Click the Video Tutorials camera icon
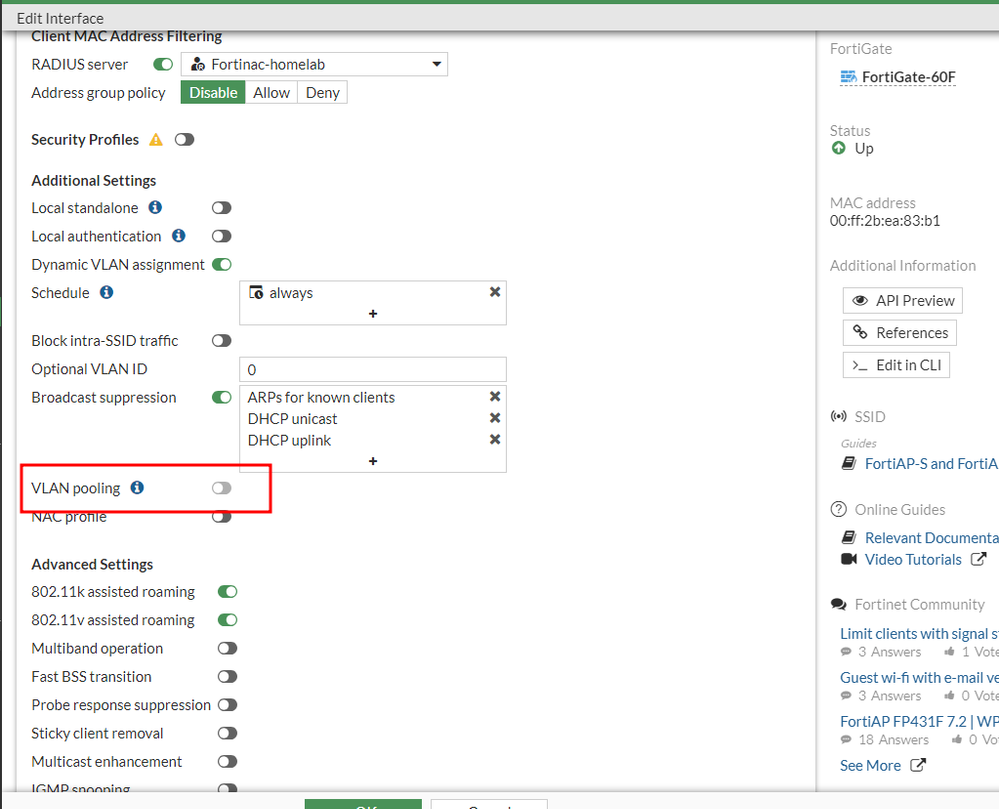This screenshot has width=999, height=809. click(849, 559)
